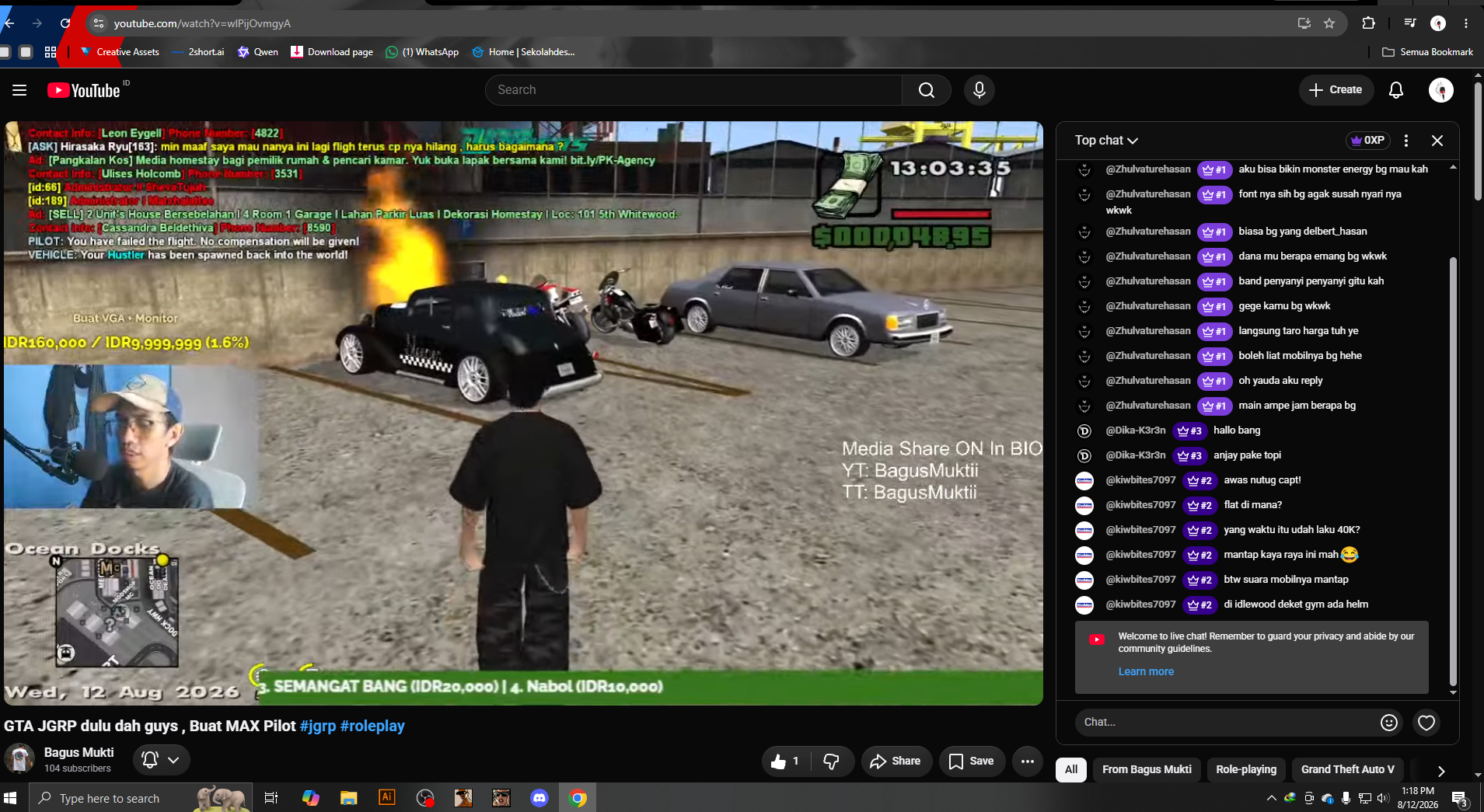Open the volume icon in system tray
The width and height of the screenshot is (1484, 812).
[1382, 798]
